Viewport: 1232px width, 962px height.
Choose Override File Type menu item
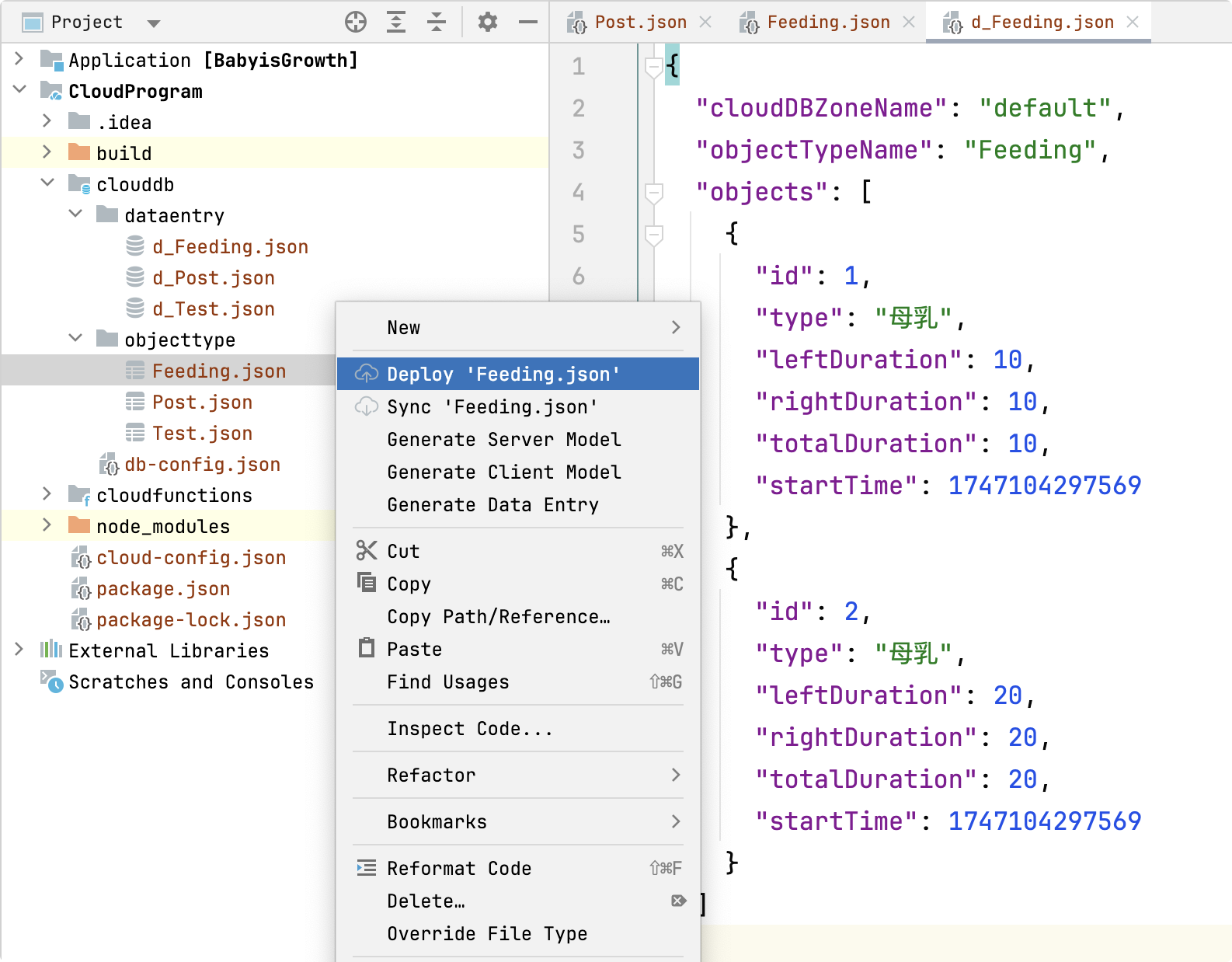518,933
